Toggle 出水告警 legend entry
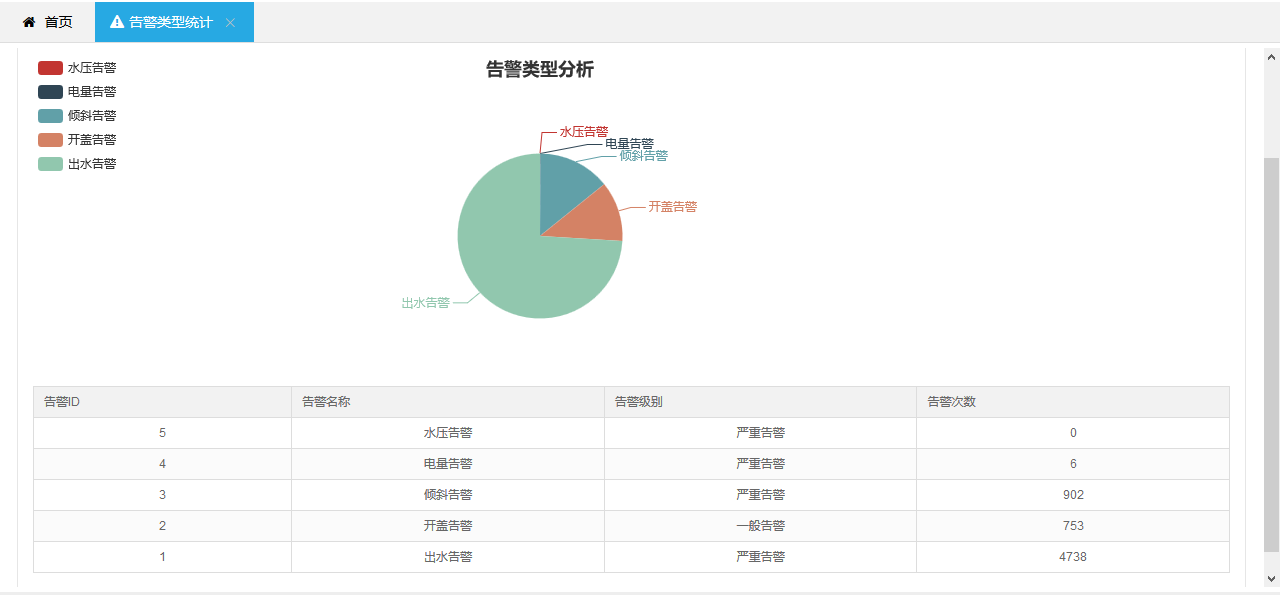 click(x=78, y=164)
